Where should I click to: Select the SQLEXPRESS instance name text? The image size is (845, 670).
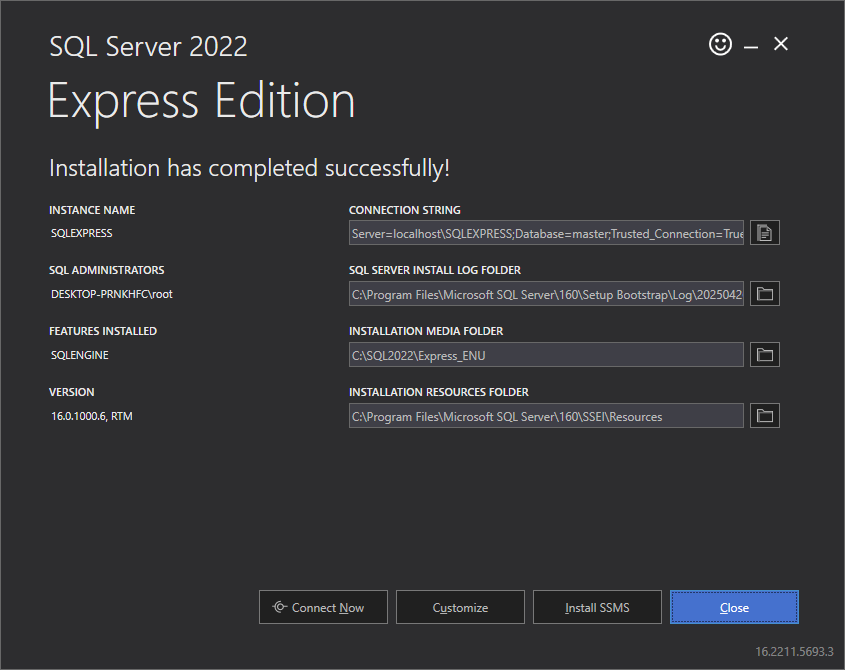point(80,232)
